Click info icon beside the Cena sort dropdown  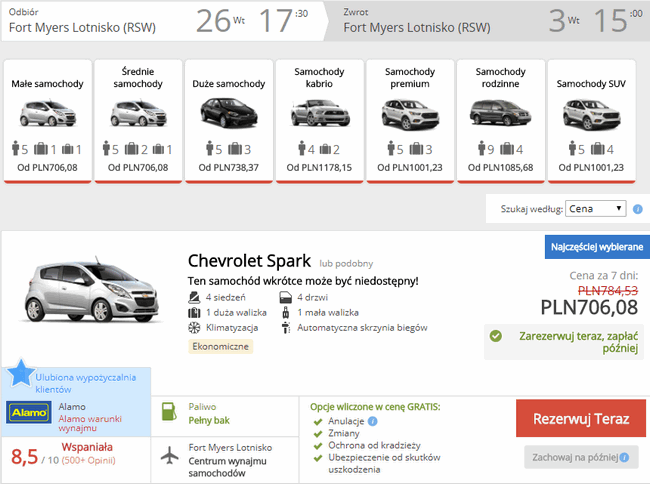click(x=638, y=209)
